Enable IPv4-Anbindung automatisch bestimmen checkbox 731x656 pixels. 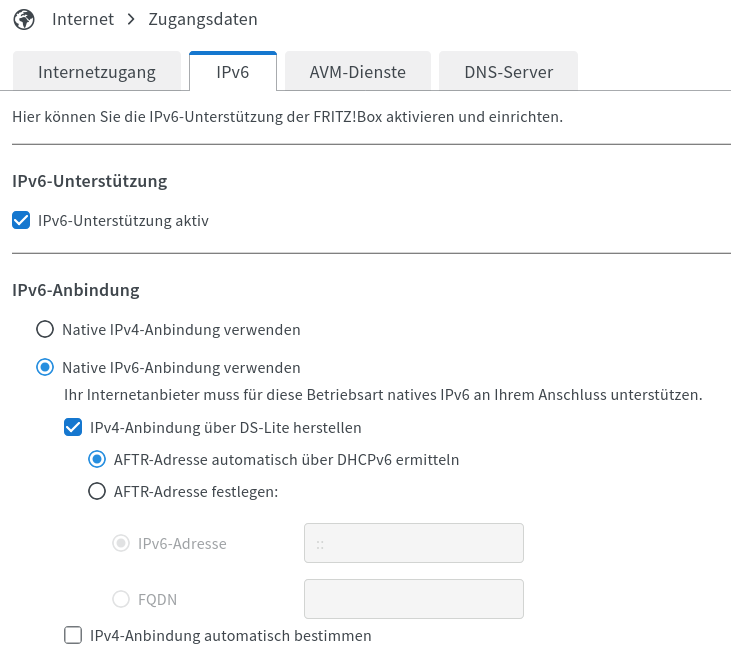pyautogui.click(x=73, y=635)
